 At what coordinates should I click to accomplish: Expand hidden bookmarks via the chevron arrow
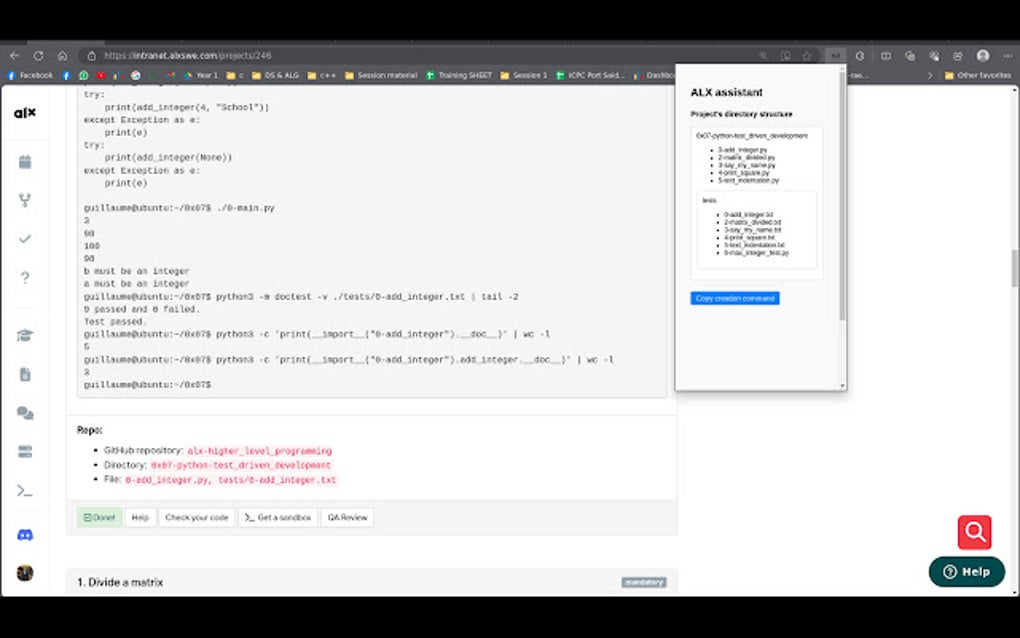[x=929, y=74]
